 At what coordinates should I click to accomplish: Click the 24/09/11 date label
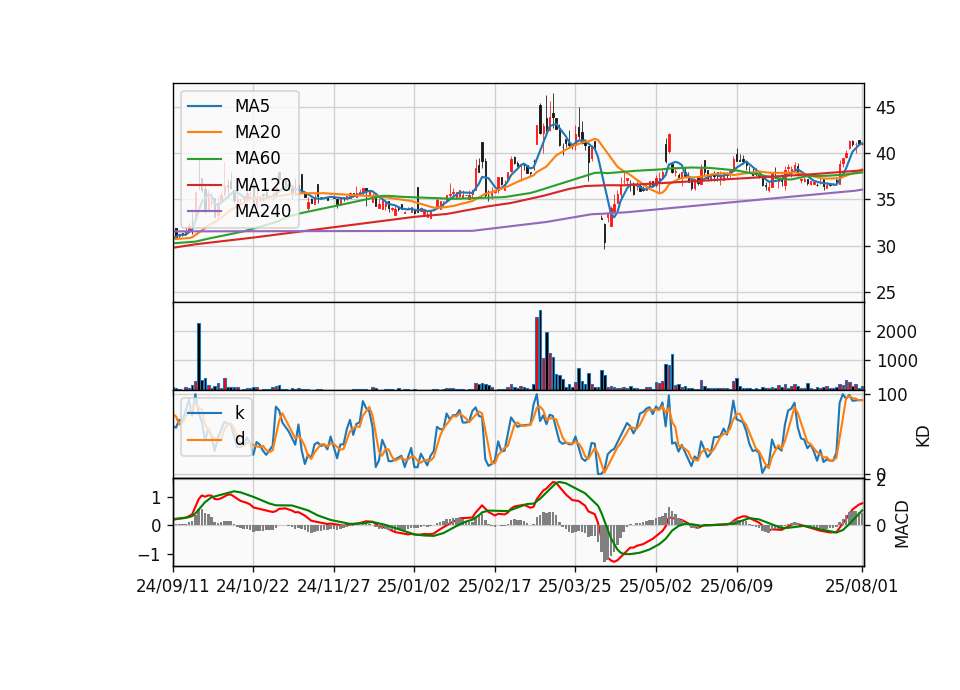tap(173, 586)
